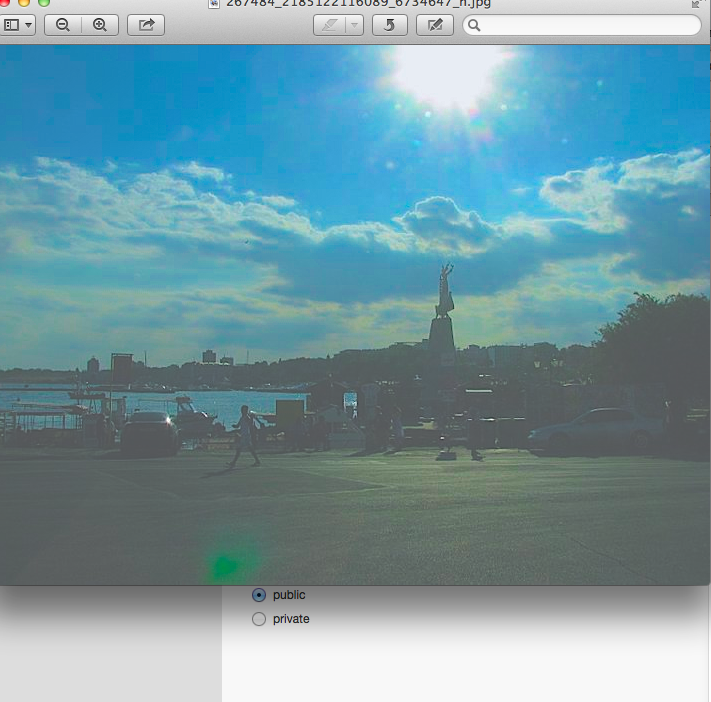
Task: Rotate the image left
Action: [389, 25]
